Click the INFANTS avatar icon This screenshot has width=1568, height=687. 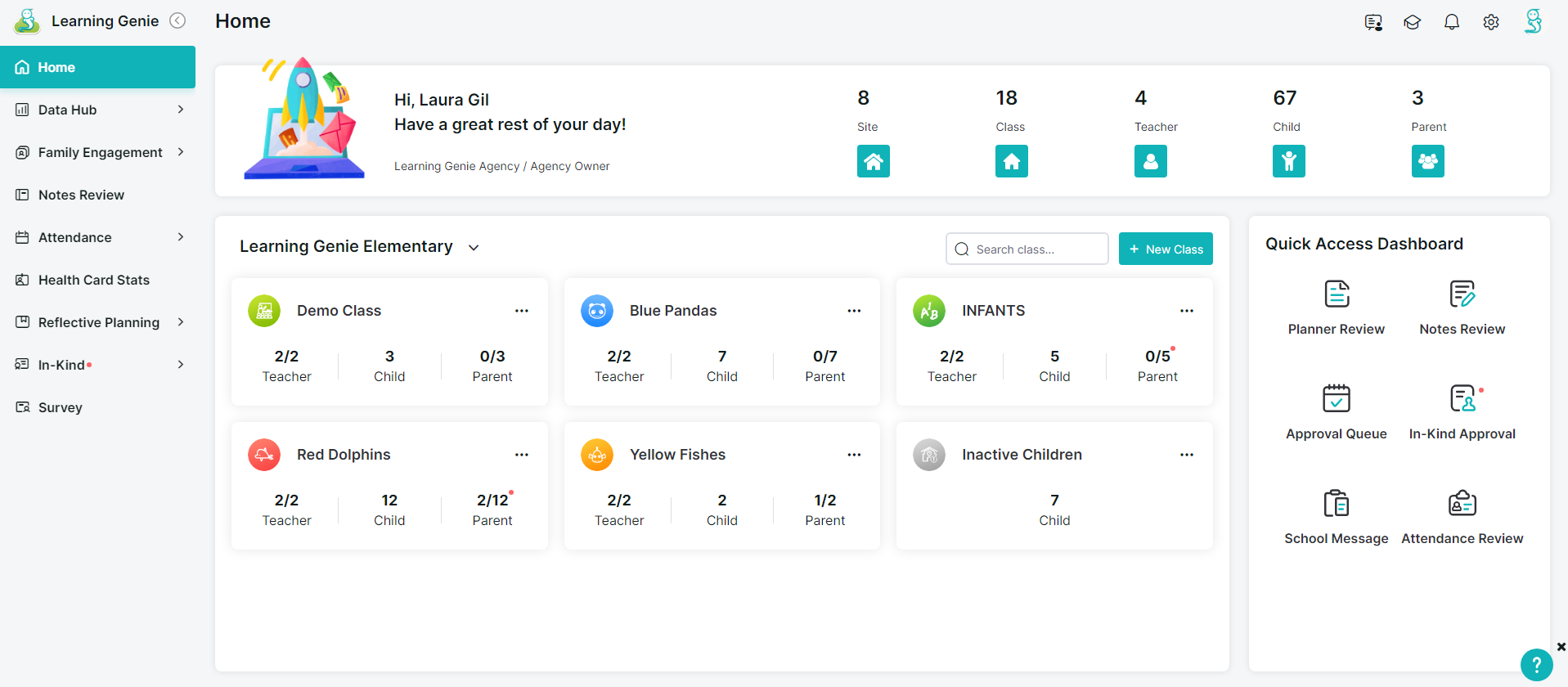click(x=929, y=311)
